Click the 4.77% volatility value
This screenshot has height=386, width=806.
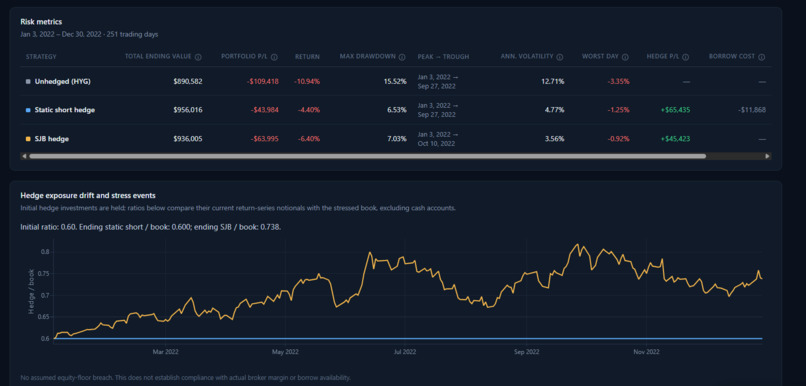pyautogui.click(x=555, y=110)
